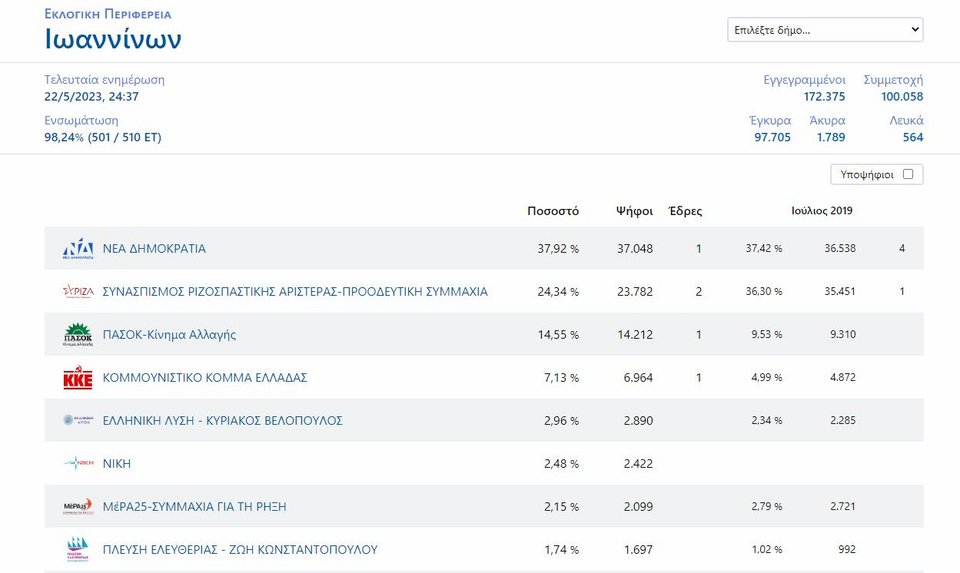
Task: Select the ΠΑΣΟΚ-Κίνημα Αλλαγής party name
Action: 169,335
